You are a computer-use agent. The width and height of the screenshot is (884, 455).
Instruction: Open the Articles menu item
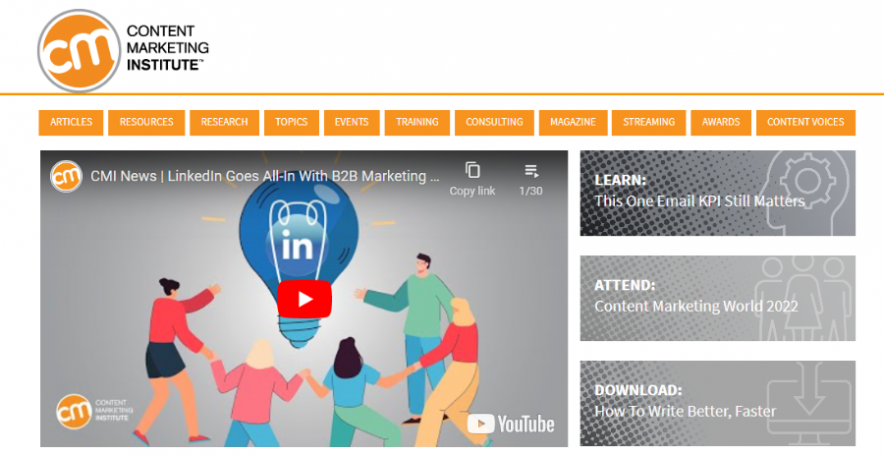coord(71,122)
